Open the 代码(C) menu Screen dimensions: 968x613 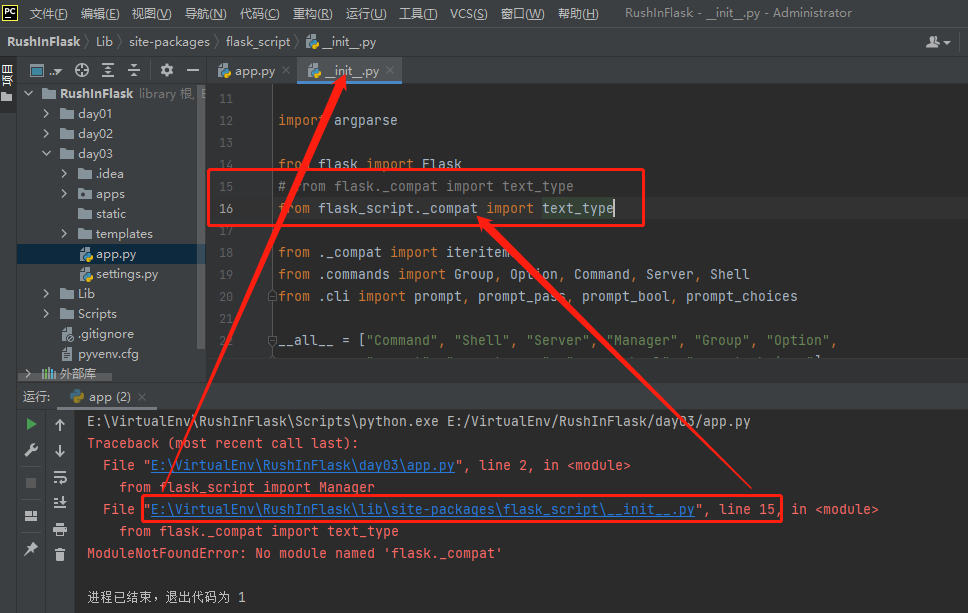point(259,13)
